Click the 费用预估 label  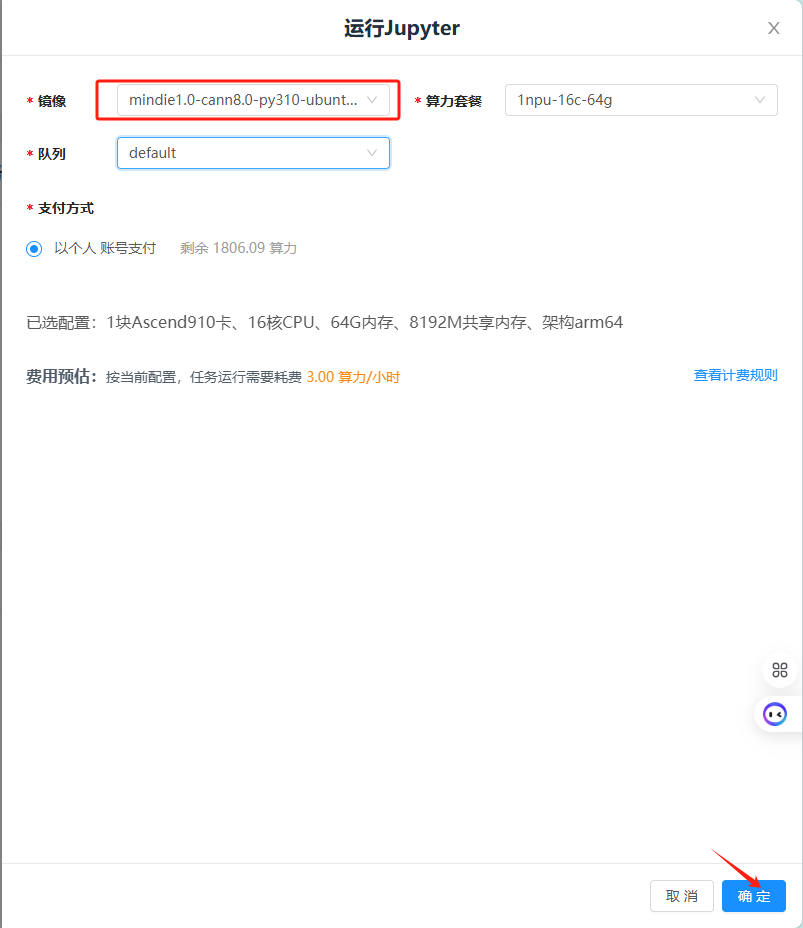tap(61, 376)
